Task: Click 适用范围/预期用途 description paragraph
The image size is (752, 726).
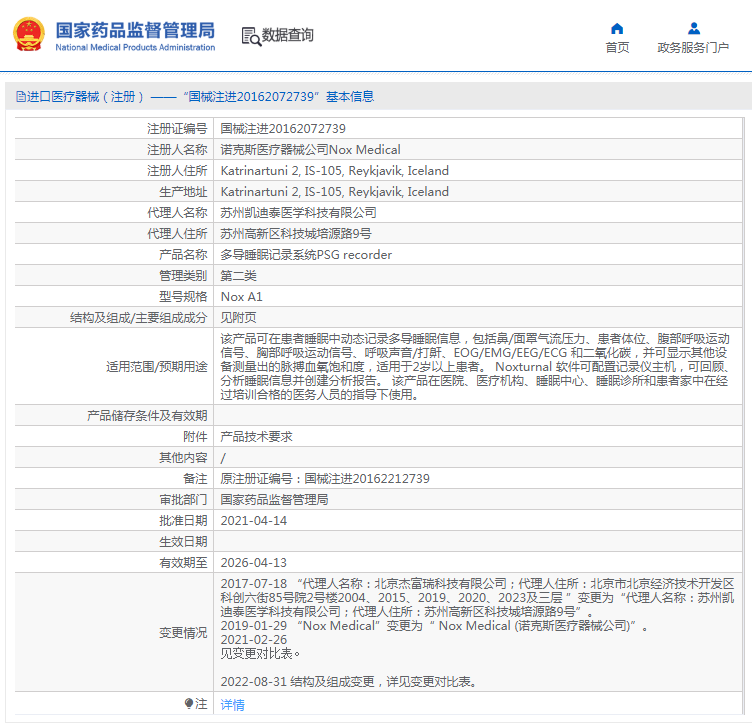Action: pyautogui.click(x=476, y=367)
